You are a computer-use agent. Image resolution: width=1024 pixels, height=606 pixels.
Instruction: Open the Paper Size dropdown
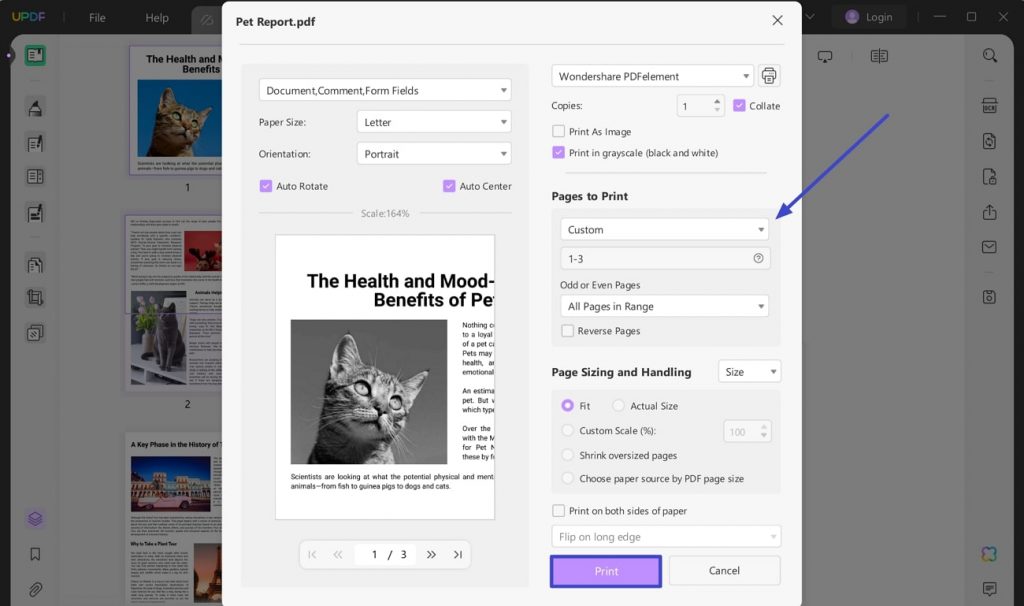[x=433, y=121]
